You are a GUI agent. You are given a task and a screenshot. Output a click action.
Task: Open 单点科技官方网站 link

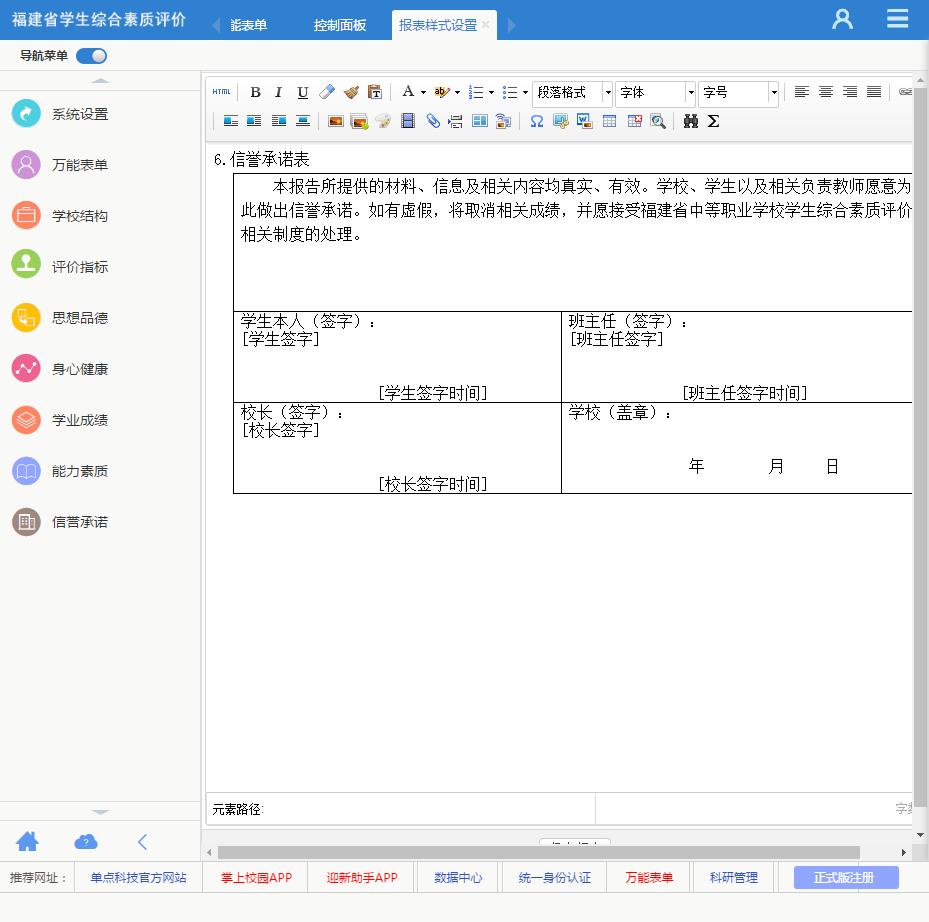pos(138,878)
